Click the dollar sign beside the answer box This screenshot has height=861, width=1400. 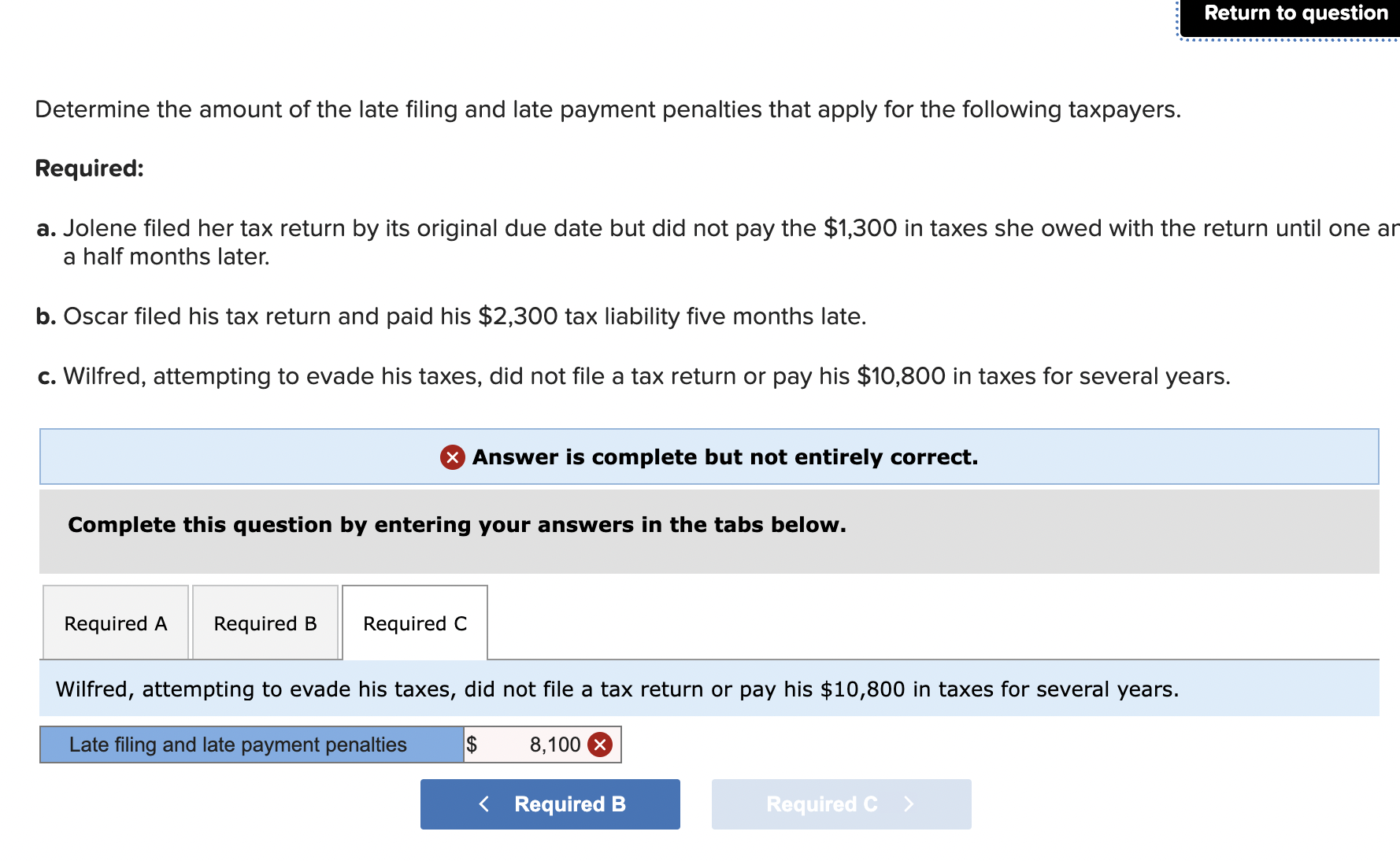(472, 744)
